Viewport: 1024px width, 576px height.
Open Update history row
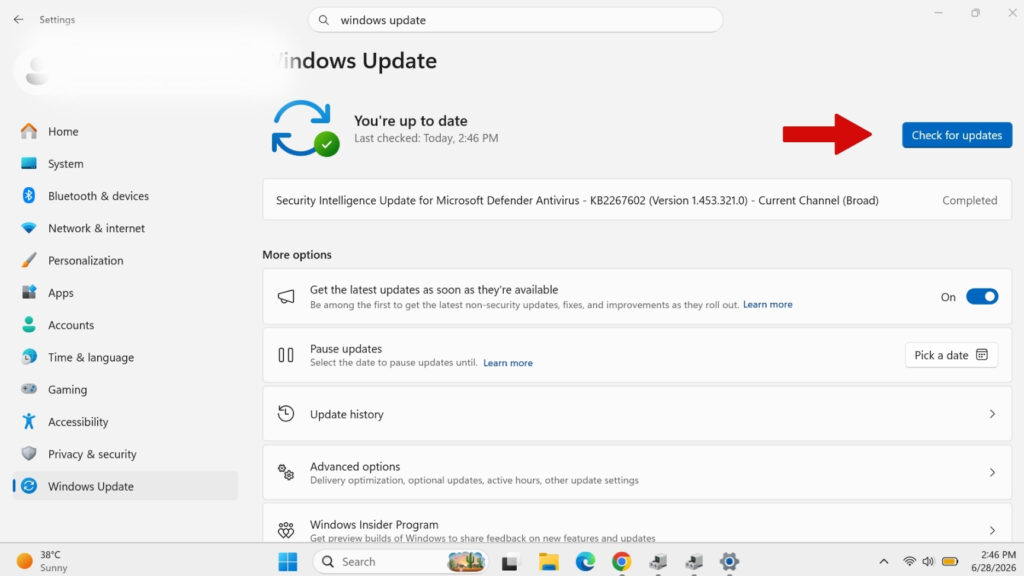point(637,414)
